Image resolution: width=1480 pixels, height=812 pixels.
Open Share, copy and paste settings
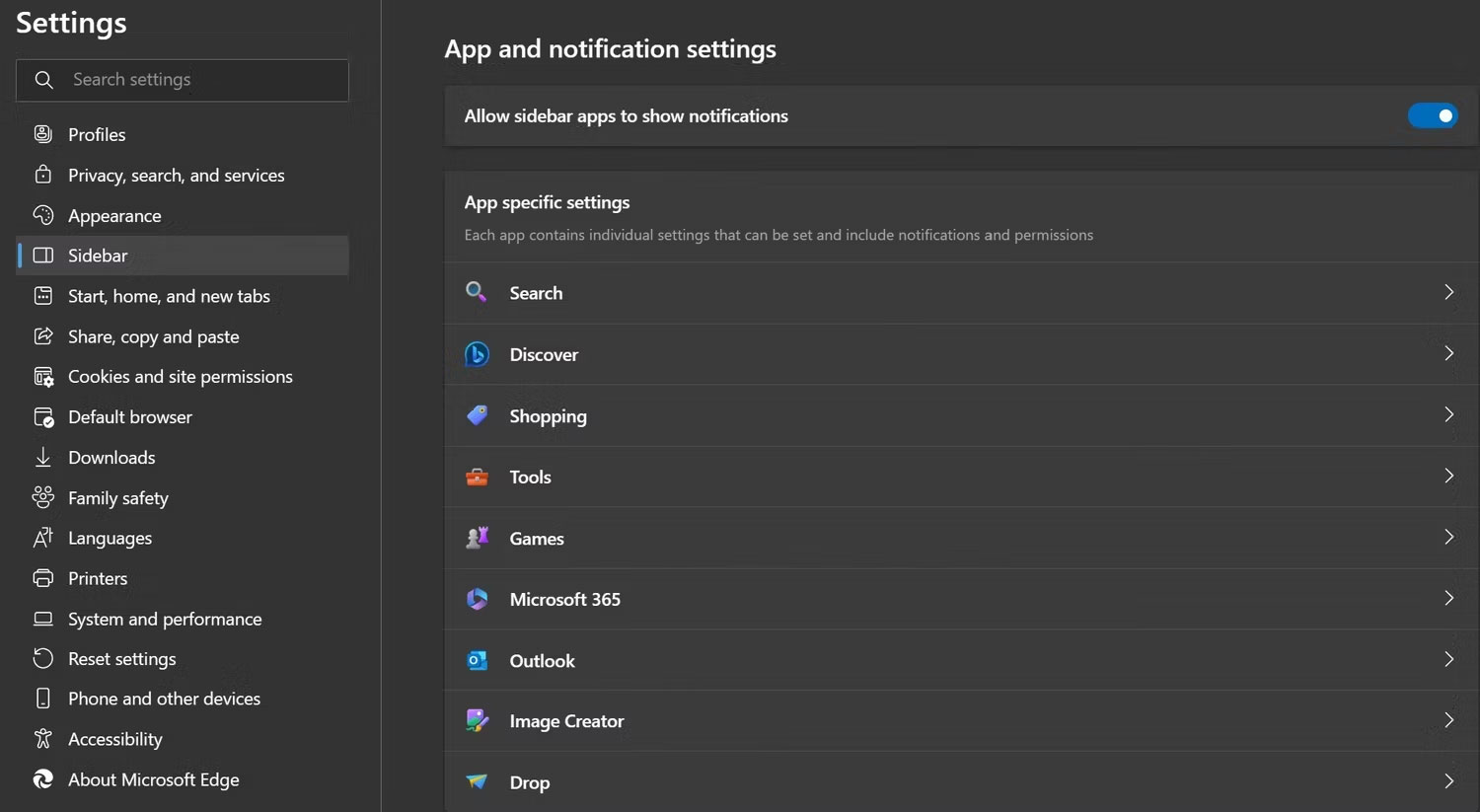[x=183, y=336]
